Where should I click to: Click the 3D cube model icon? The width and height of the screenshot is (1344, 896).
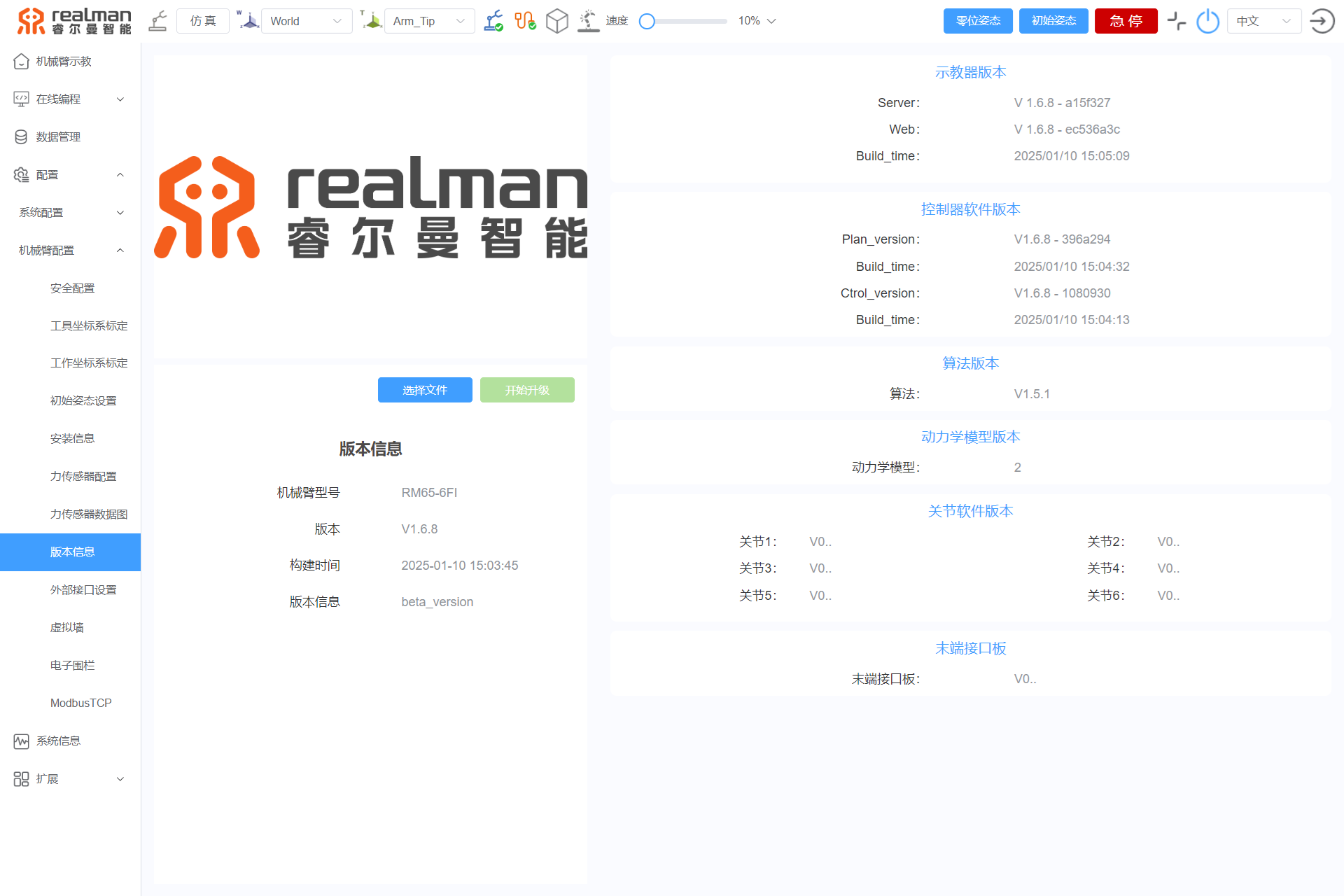(x=557, y=21)
